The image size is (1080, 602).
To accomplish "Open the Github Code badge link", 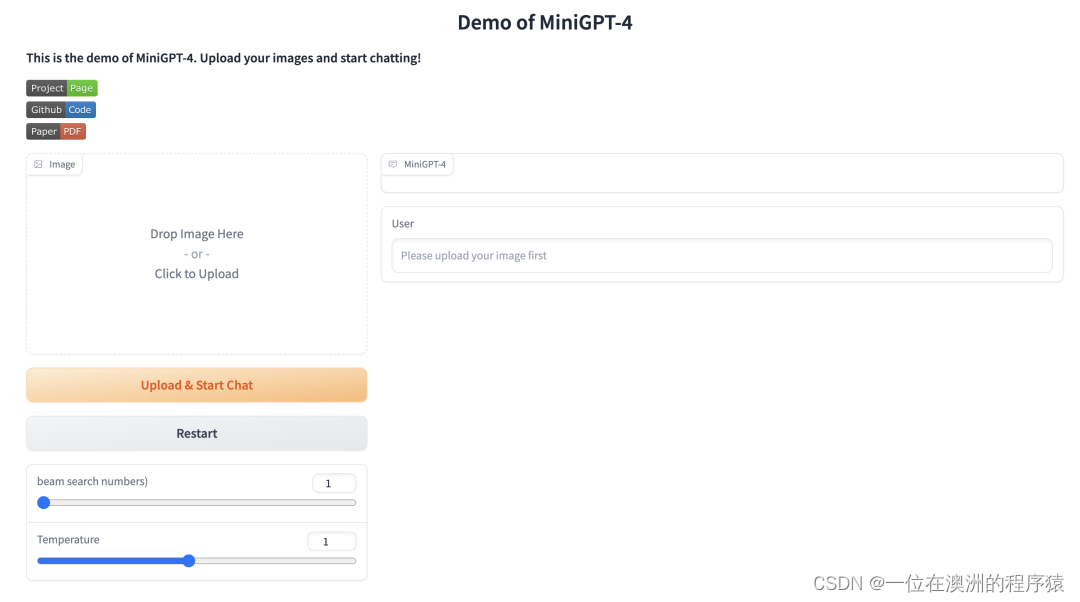I will click(x=61, y=110).
